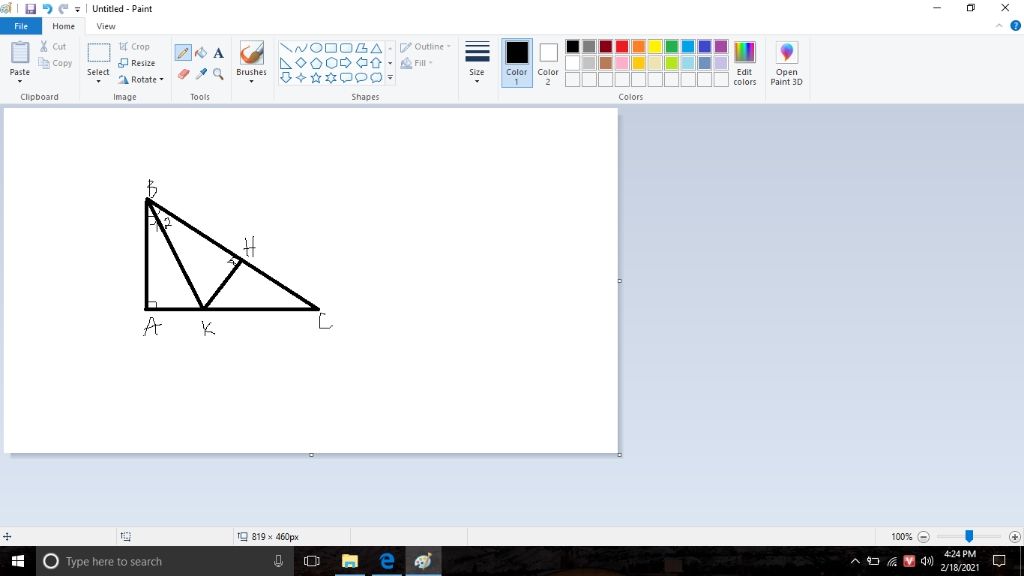
Task: Click Open Paint 3D button
Action: coord(786,63)
